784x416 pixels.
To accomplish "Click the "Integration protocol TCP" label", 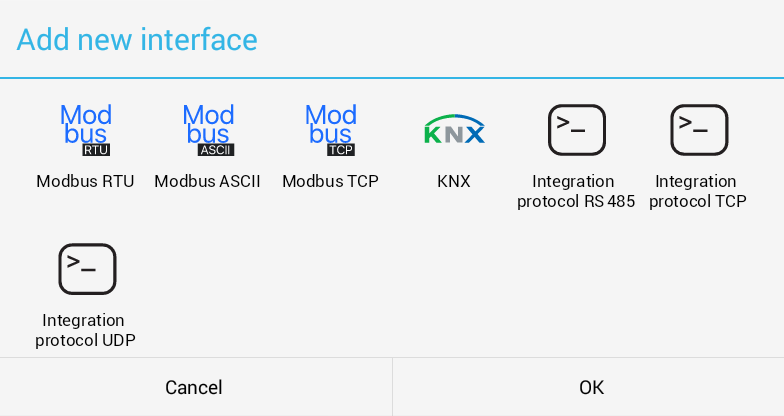I will coord(698,191).
